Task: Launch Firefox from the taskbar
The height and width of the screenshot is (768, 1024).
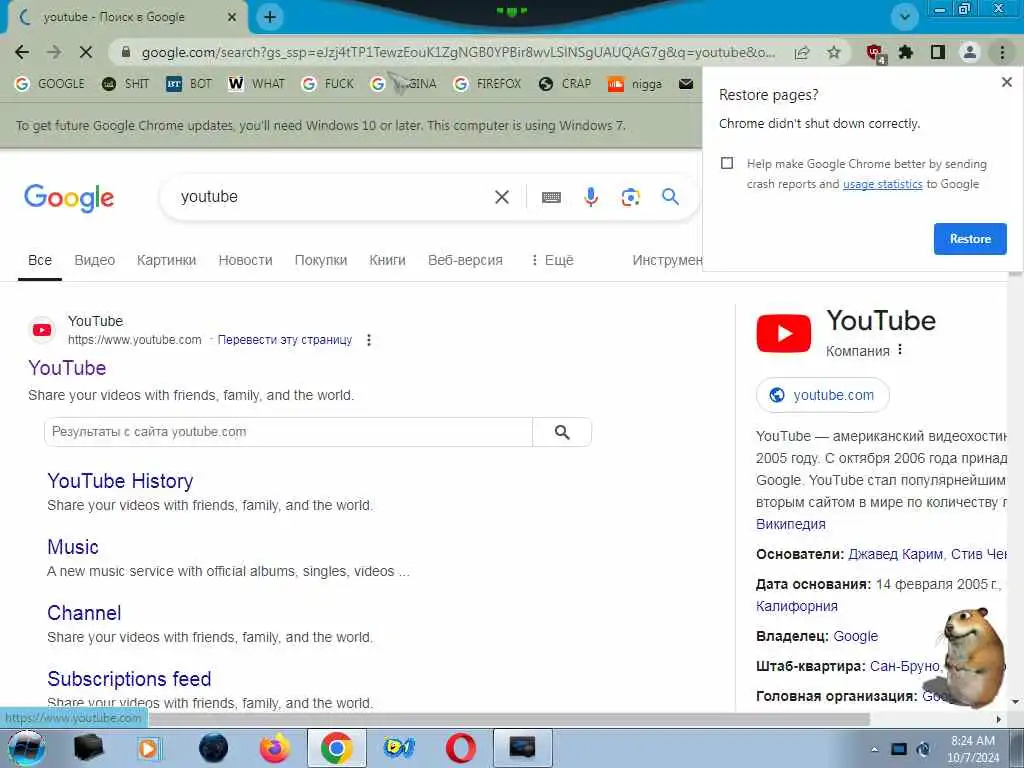Action: [274, 748]
